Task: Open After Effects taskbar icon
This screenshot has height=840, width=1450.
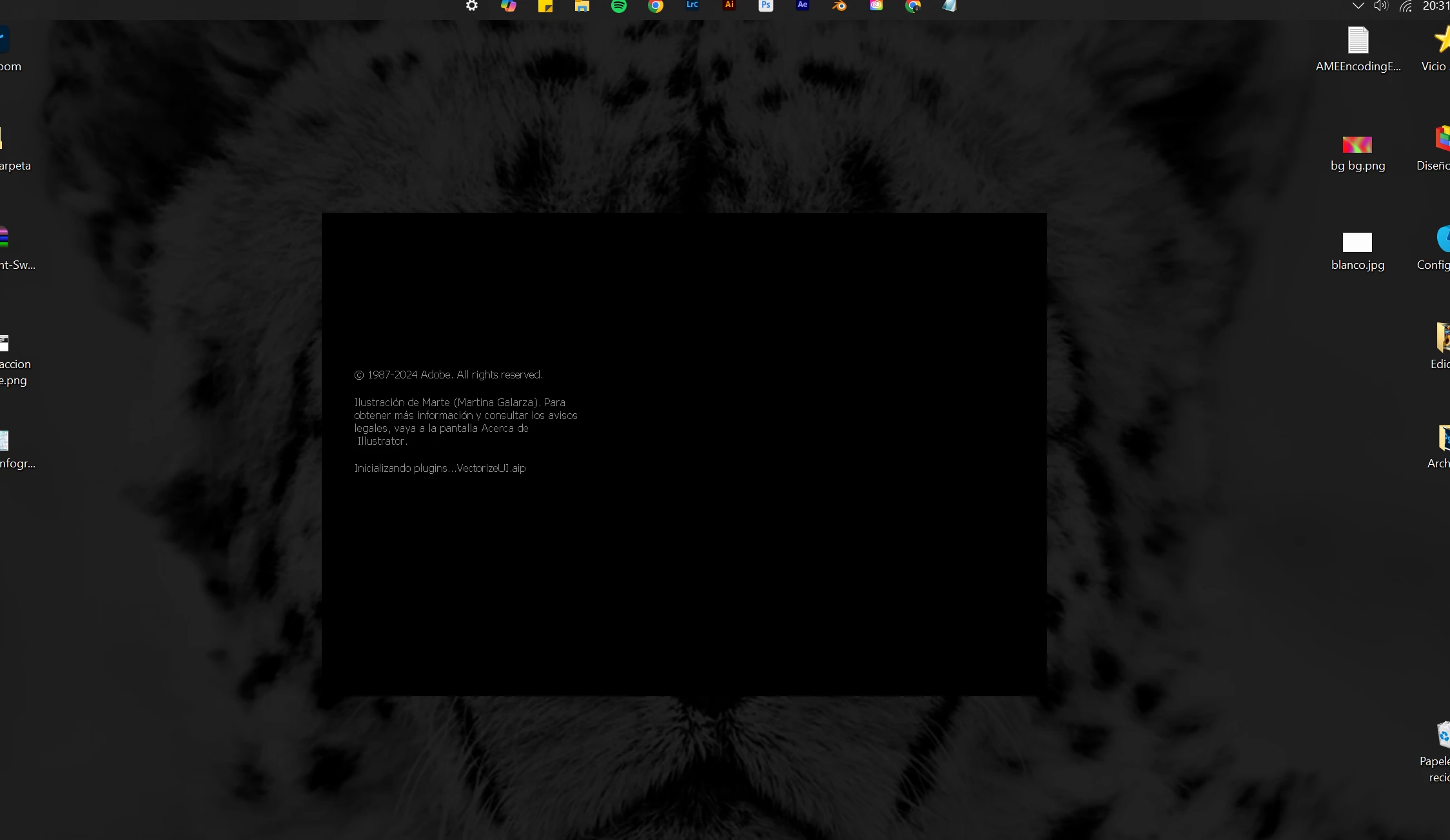Action: tap(802, 5)
